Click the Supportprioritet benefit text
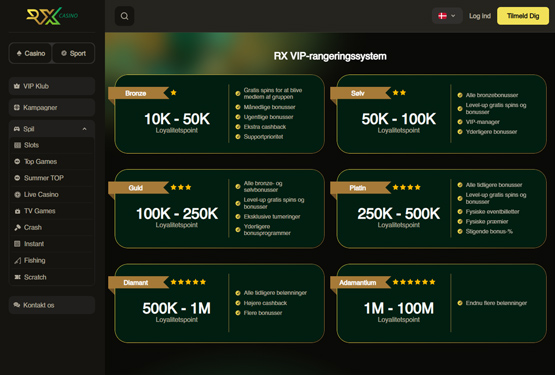 pyautogui.click(x=263, y=137)
